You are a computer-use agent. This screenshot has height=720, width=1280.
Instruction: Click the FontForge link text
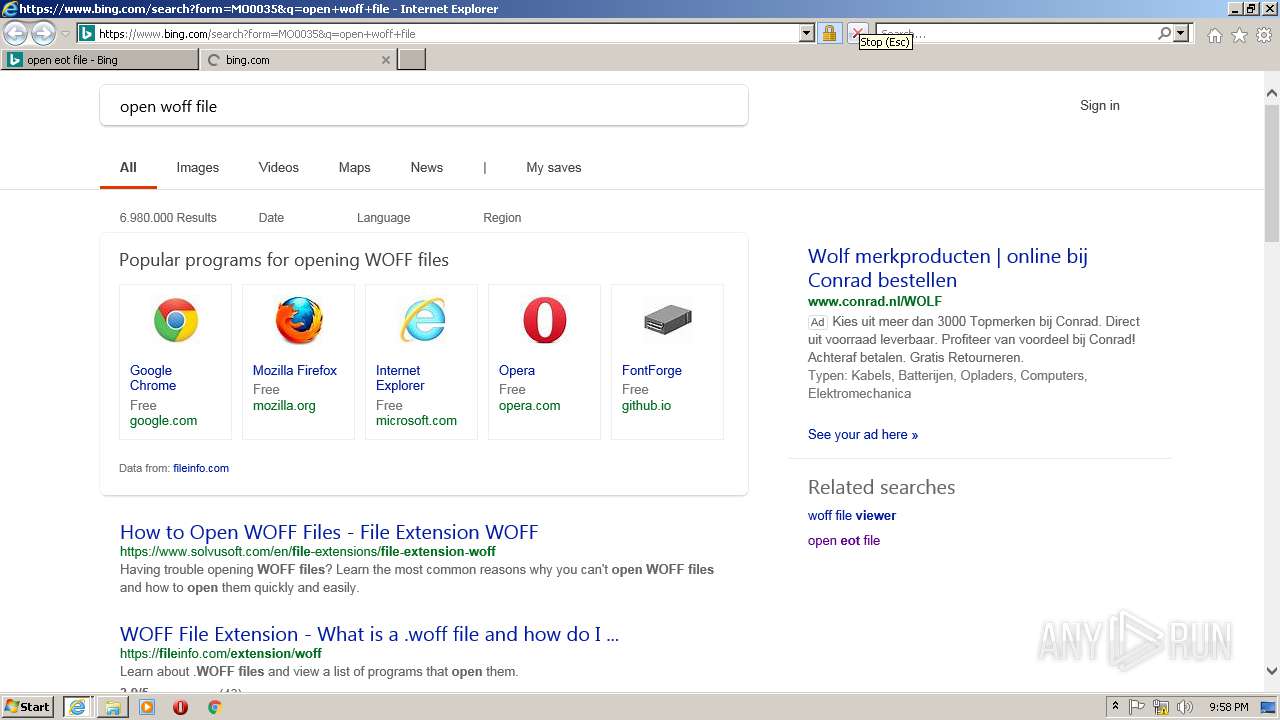click(x=652, y=370)
